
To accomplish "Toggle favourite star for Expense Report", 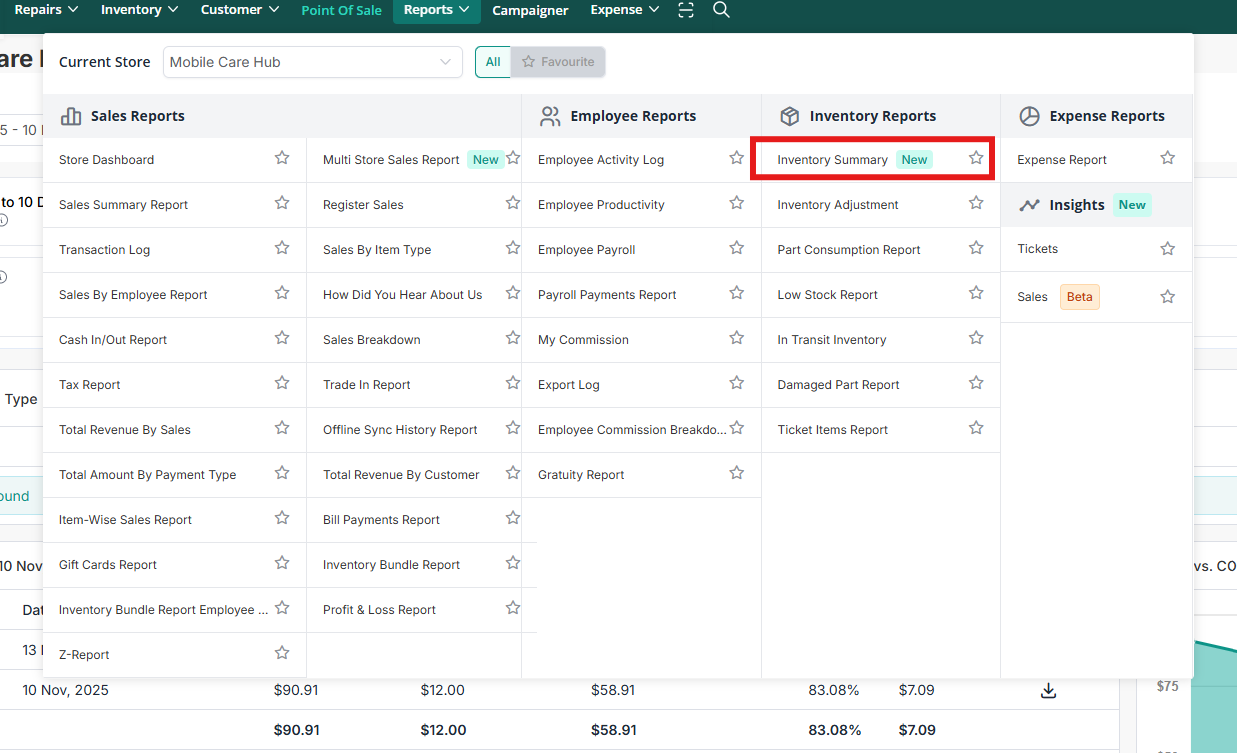I will pyautogui.click(x=1167, y=158).
